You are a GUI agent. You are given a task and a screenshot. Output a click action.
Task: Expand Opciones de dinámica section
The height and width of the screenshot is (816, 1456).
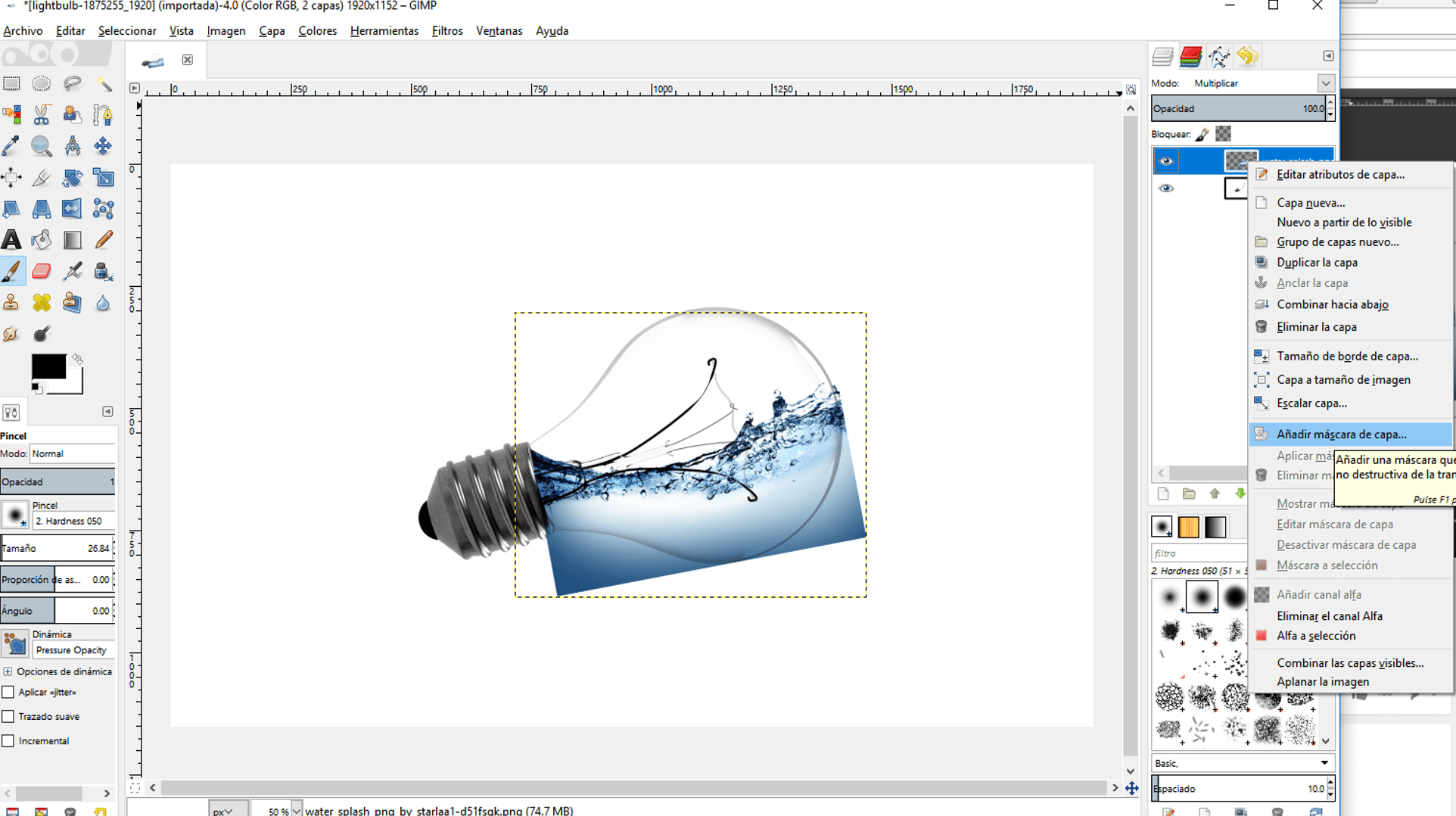(8, 671)
